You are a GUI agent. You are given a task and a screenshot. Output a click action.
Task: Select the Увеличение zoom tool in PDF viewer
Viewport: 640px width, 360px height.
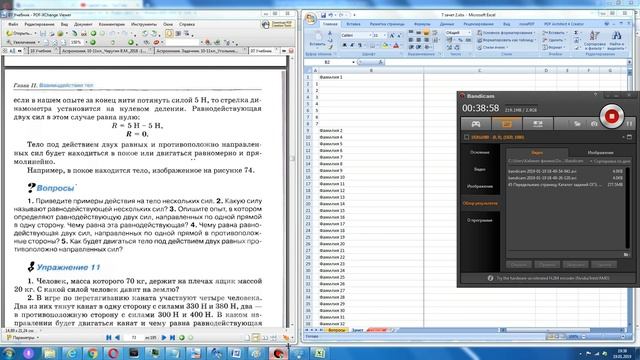click(22, 42)
